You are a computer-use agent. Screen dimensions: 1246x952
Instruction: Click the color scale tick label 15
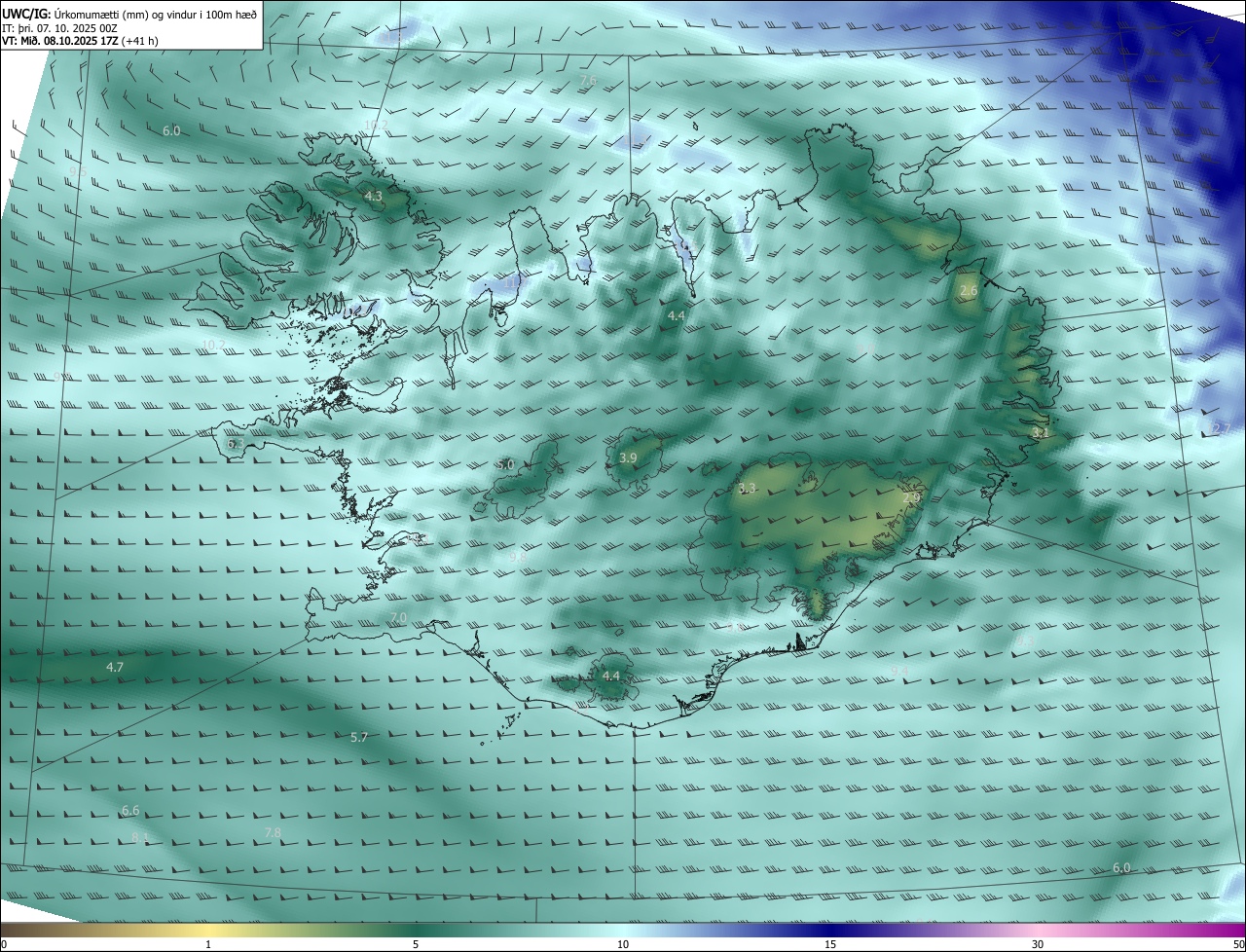pyautogui.click(x=830, y=944)
